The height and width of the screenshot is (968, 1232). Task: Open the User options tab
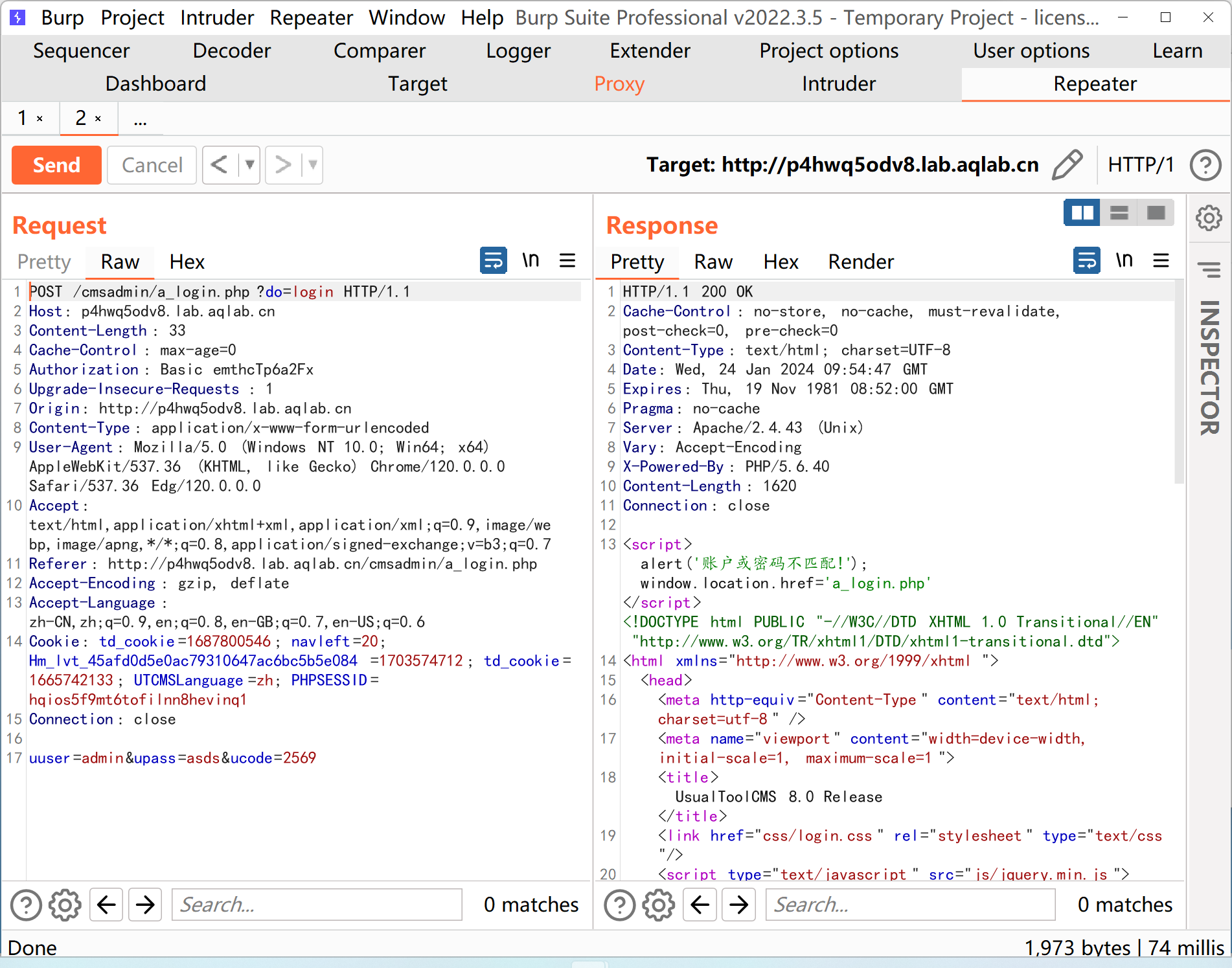(1031, 51)
